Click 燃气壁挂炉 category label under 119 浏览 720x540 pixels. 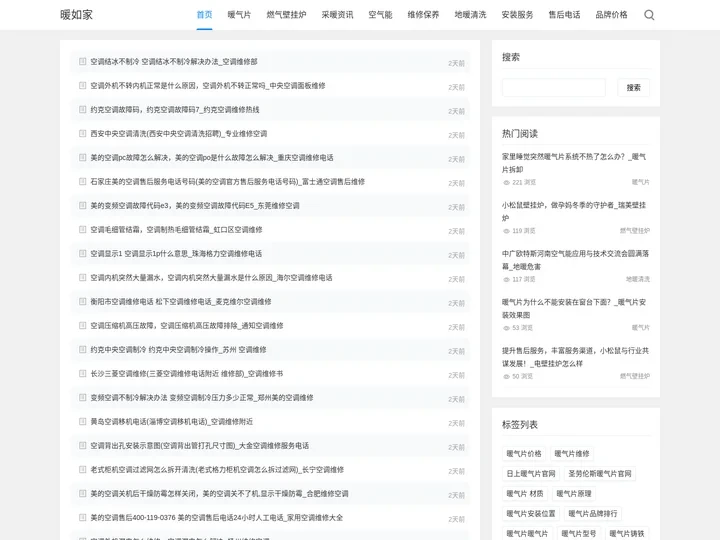coord(635,231)
